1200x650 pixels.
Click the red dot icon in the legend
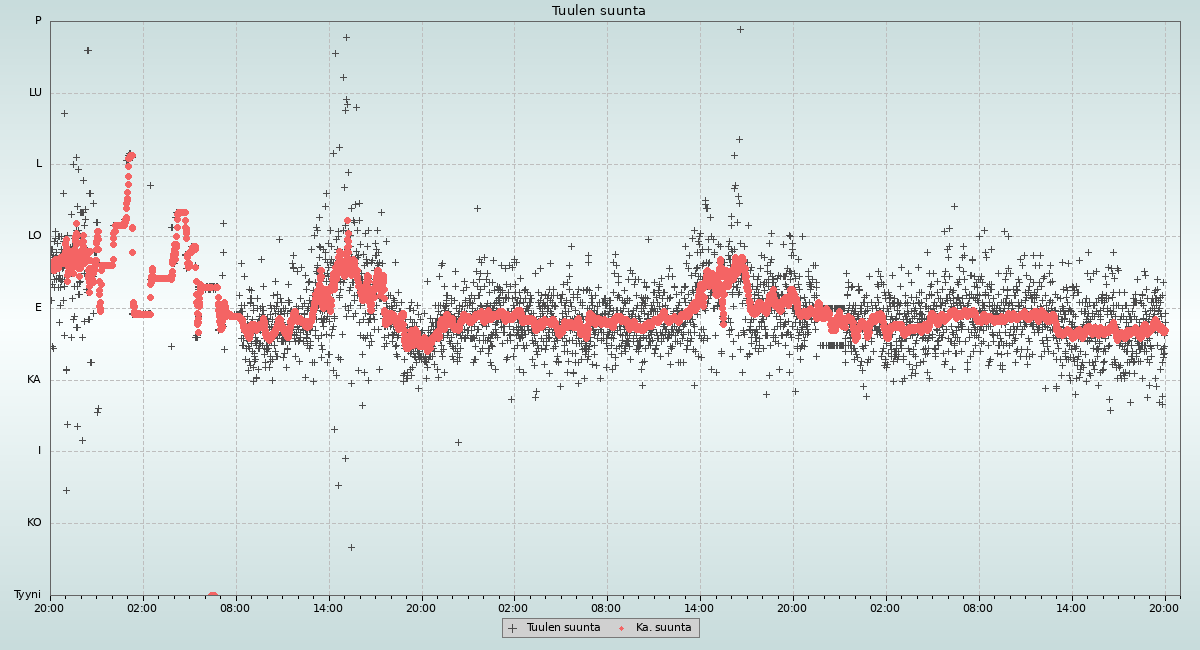click(622, 628)
